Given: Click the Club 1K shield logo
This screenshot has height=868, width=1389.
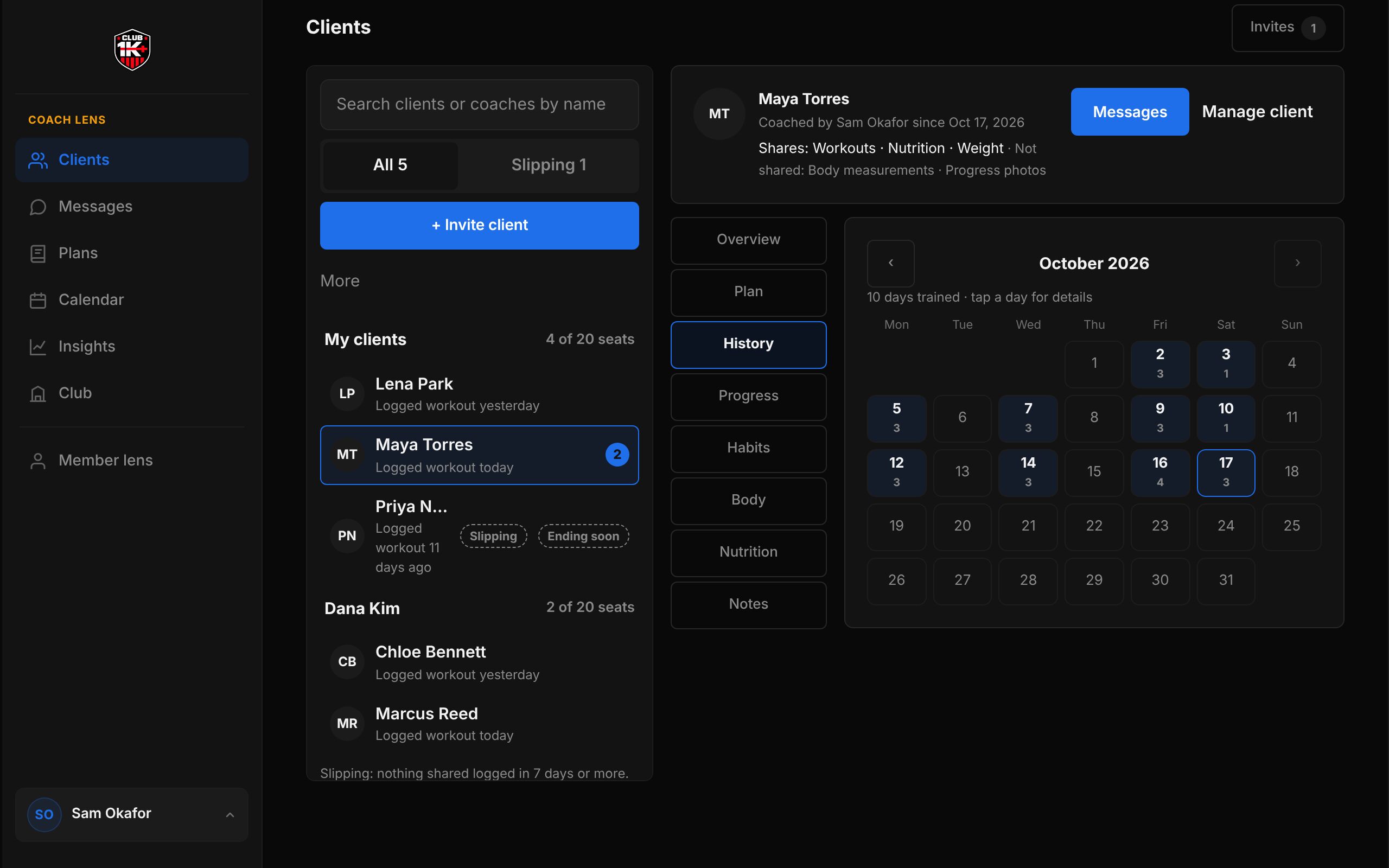Looking at the screenshot, I should (x=132, y=50).
